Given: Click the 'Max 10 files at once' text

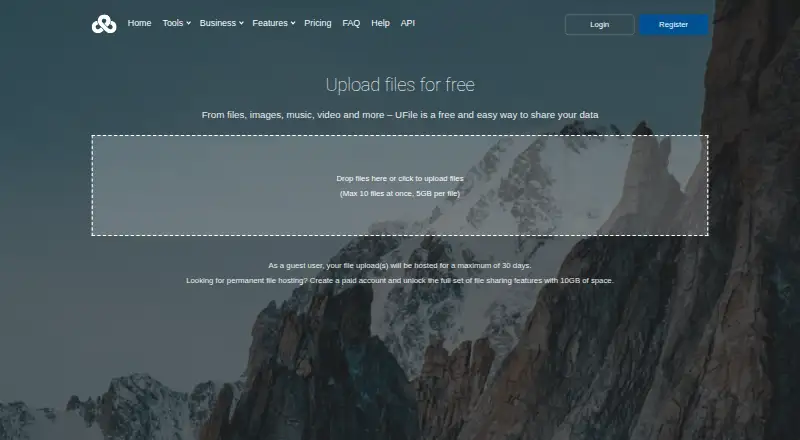Looking at the screenshot, I should [400, 193].
